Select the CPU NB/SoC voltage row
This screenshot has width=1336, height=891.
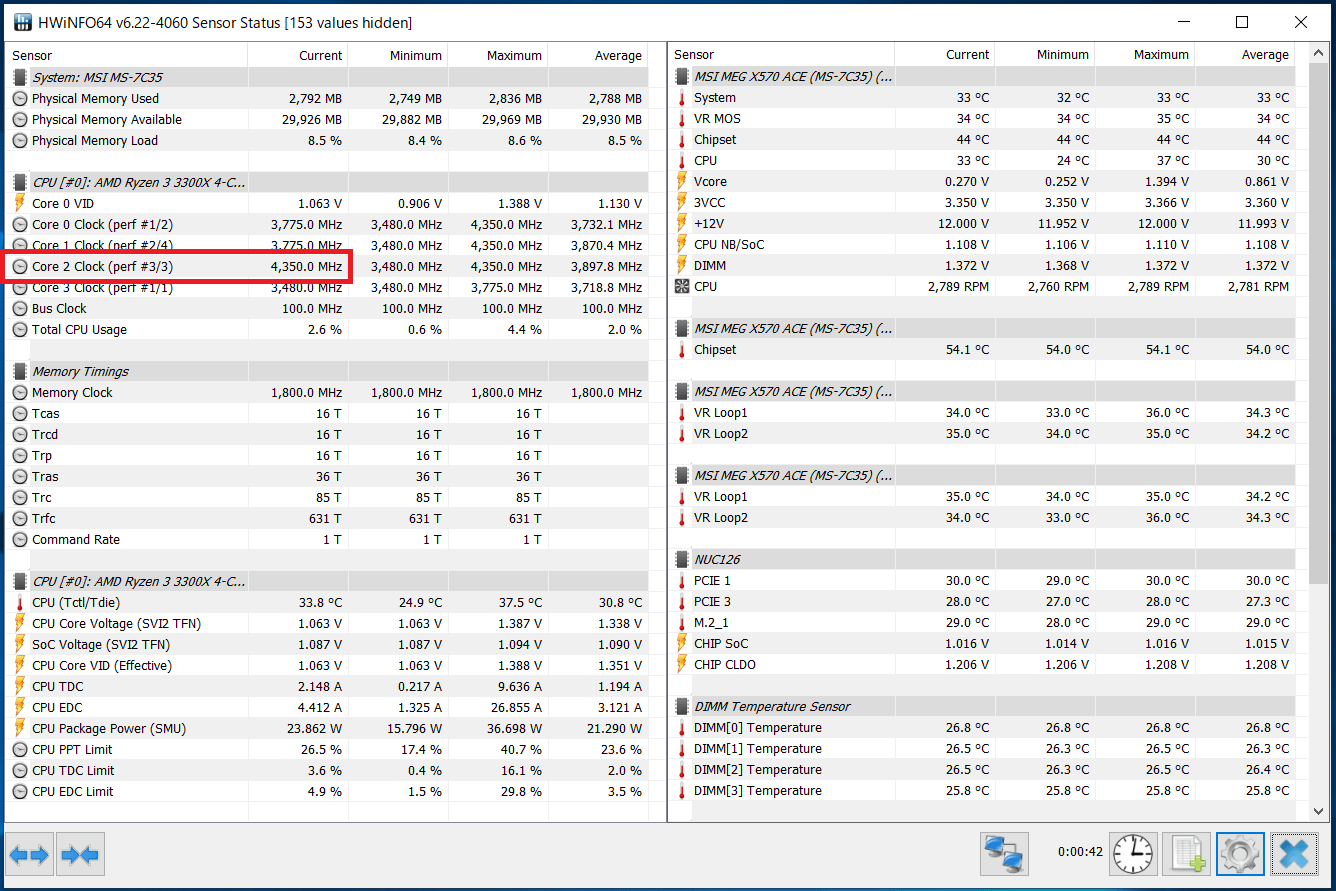(x=982, y=245)
